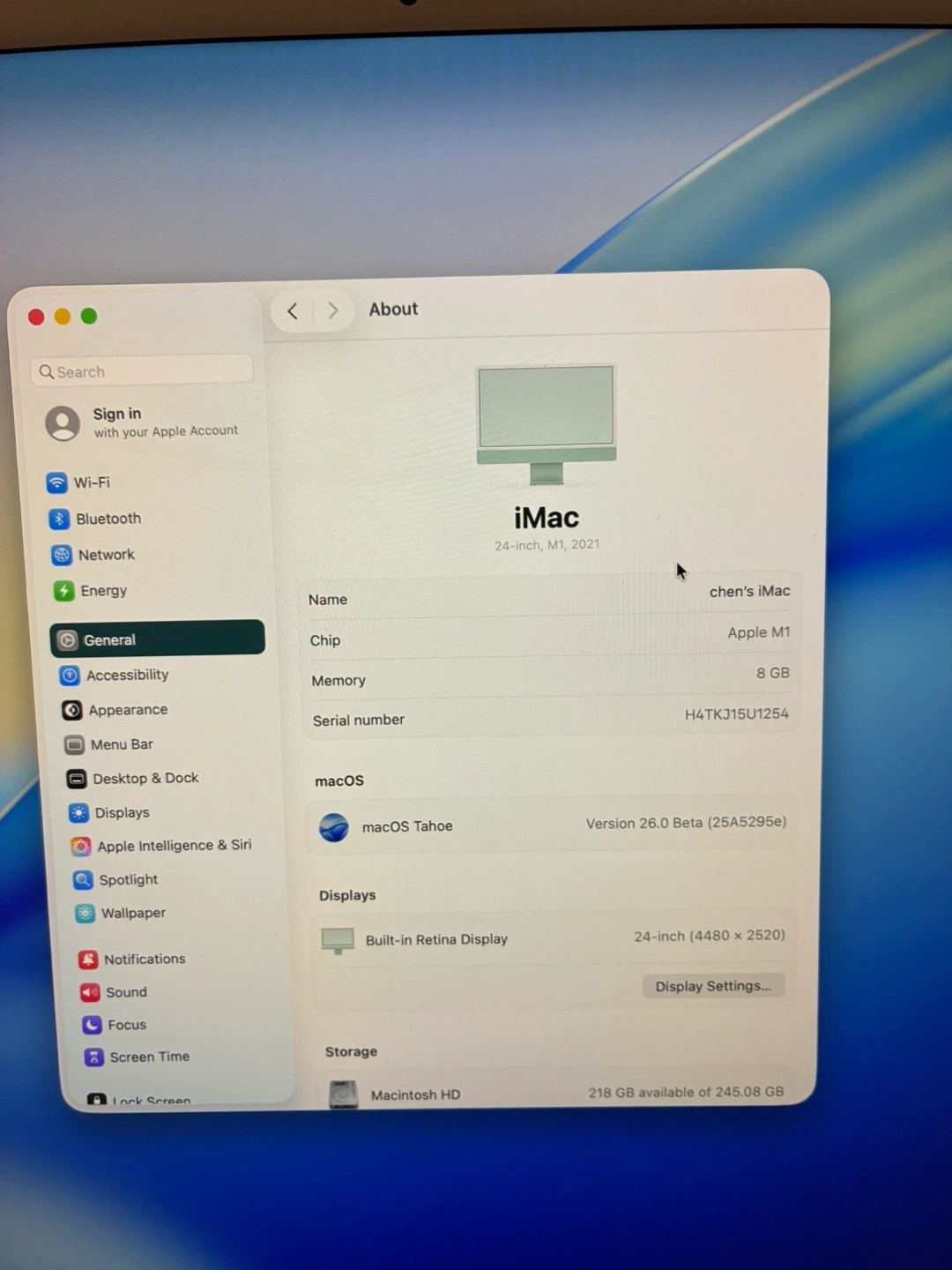Click "Version 26.0 Beta (25A5295e)" text
Image resolution: width=952 pixels, height=1270 pixels.
(686, 823)
